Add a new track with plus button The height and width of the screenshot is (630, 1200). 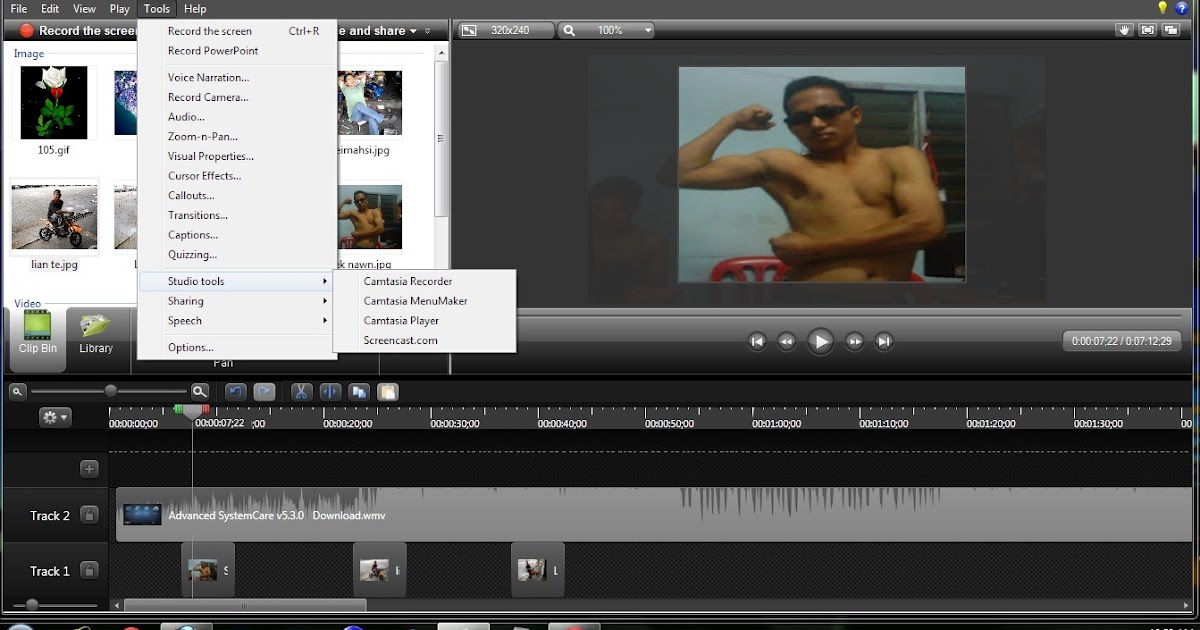pyautogui.click(x=89, y=469)
